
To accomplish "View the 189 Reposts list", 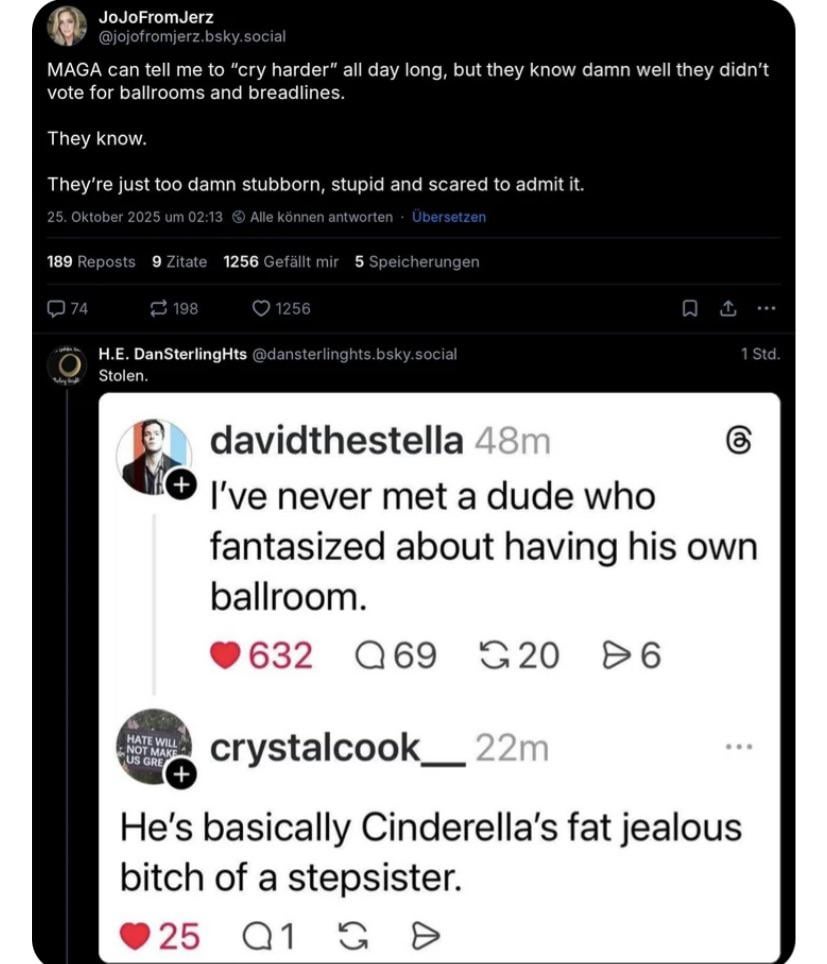I will tap(91, 262).
